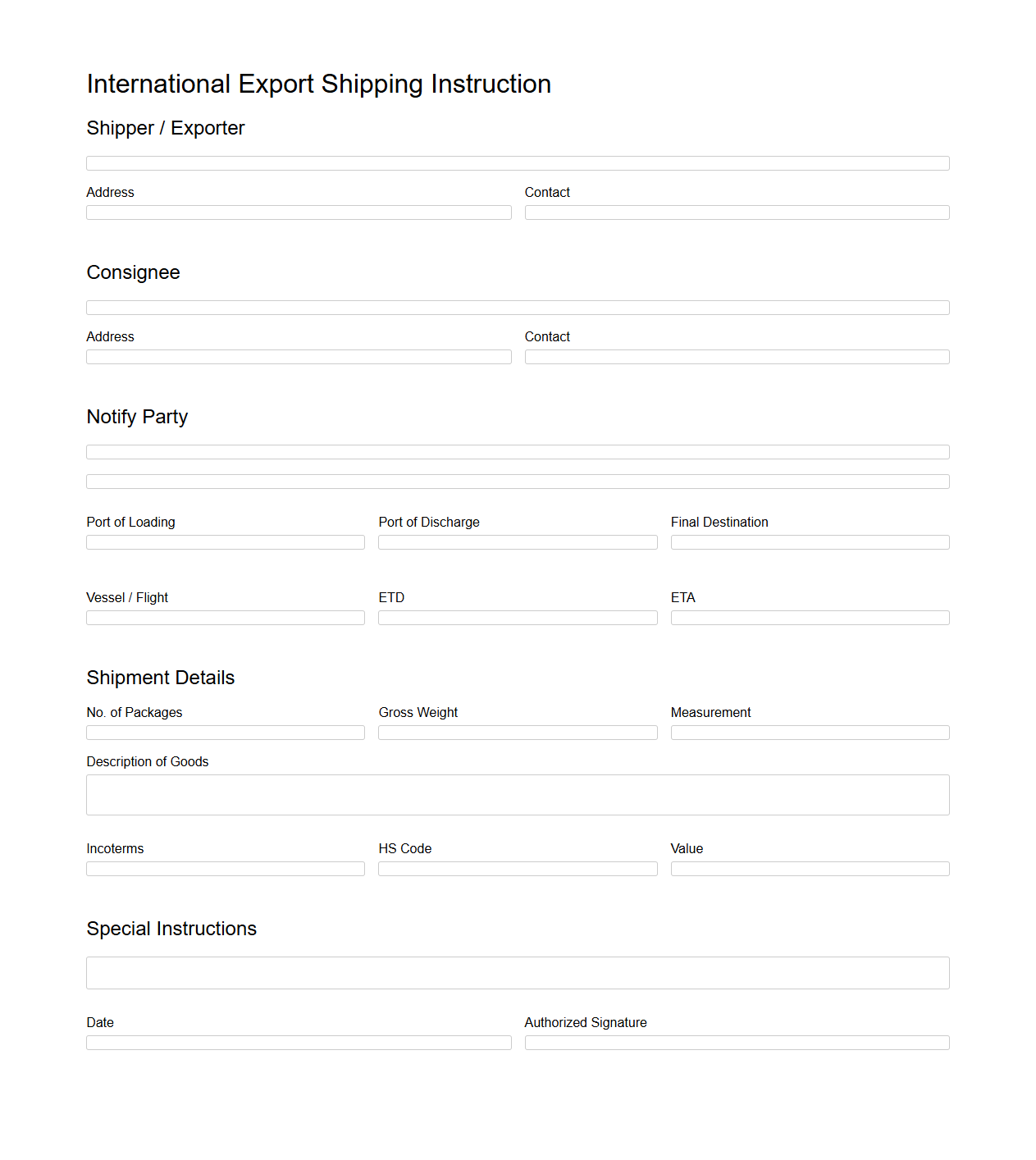Click the Consignee name field
Screen dimensions: 1036x1160
point(518,307)
